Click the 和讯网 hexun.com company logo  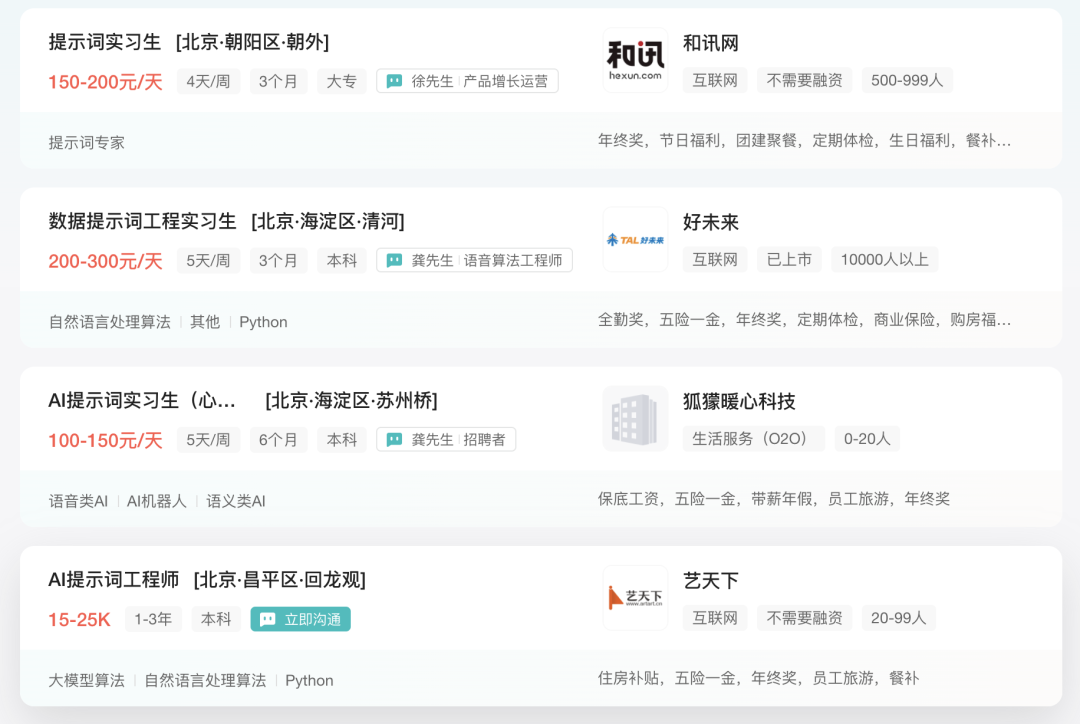[635, 59]
